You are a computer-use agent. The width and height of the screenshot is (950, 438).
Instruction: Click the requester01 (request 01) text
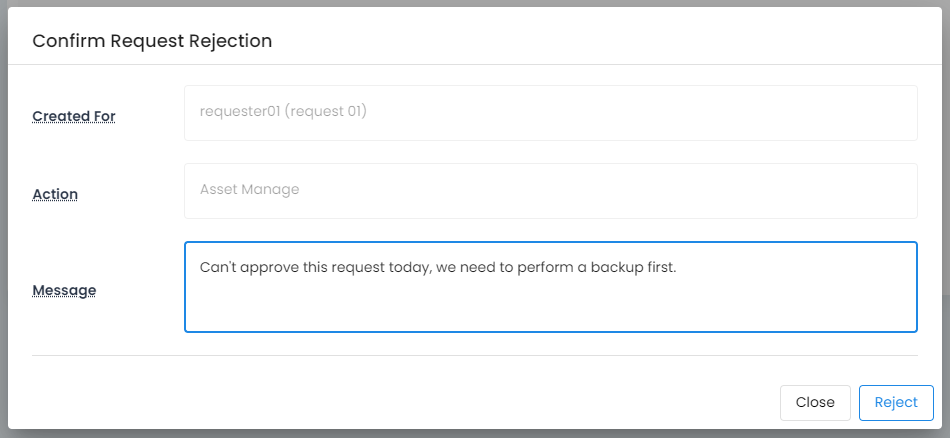tap(283, 112)
